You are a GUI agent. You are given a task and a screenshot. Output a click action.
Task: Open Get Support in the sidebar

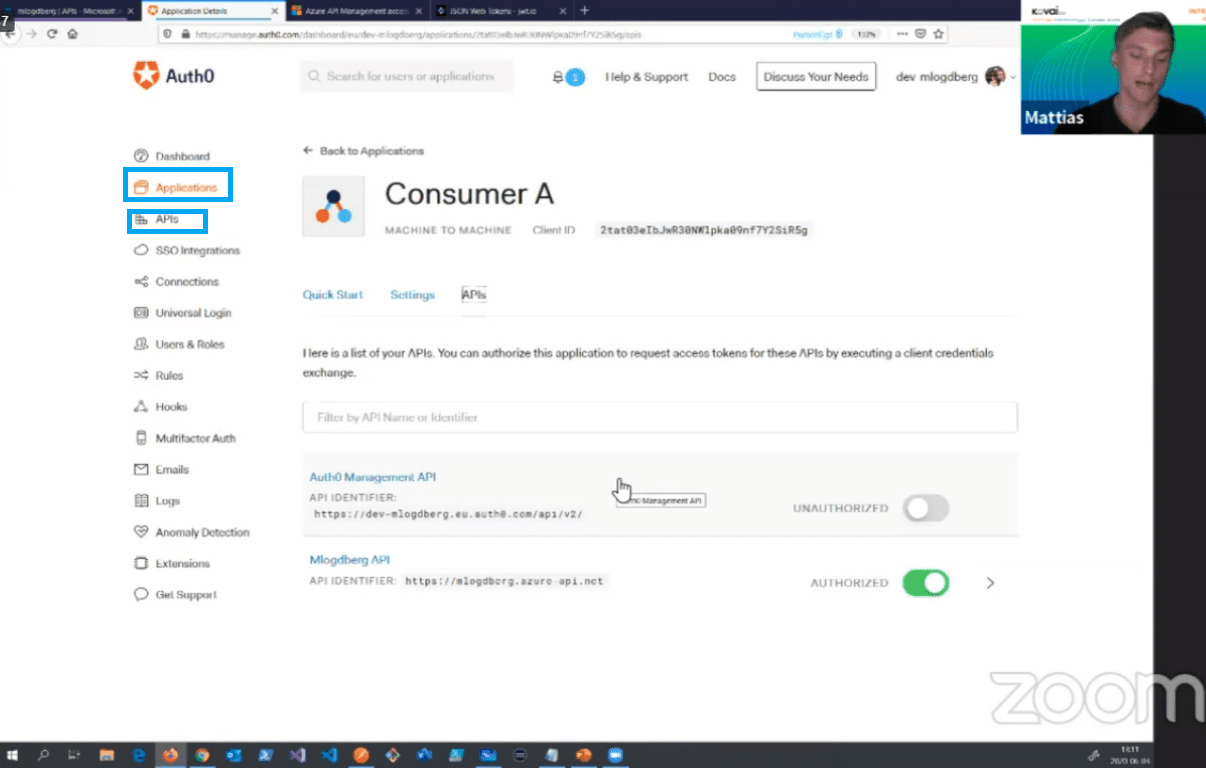(176, 595)
